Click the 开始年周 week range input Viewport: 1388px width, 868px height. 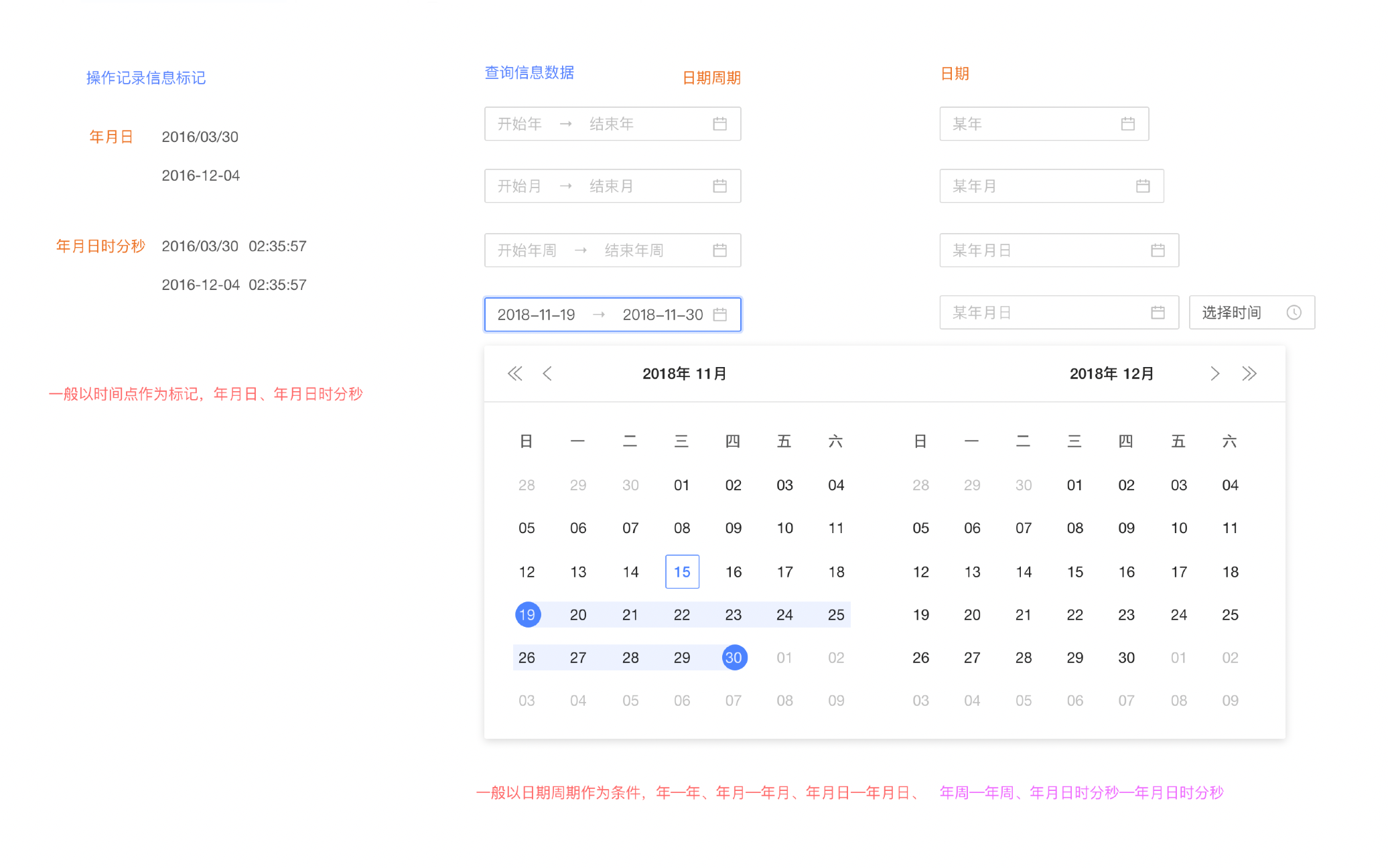(527, 250)
